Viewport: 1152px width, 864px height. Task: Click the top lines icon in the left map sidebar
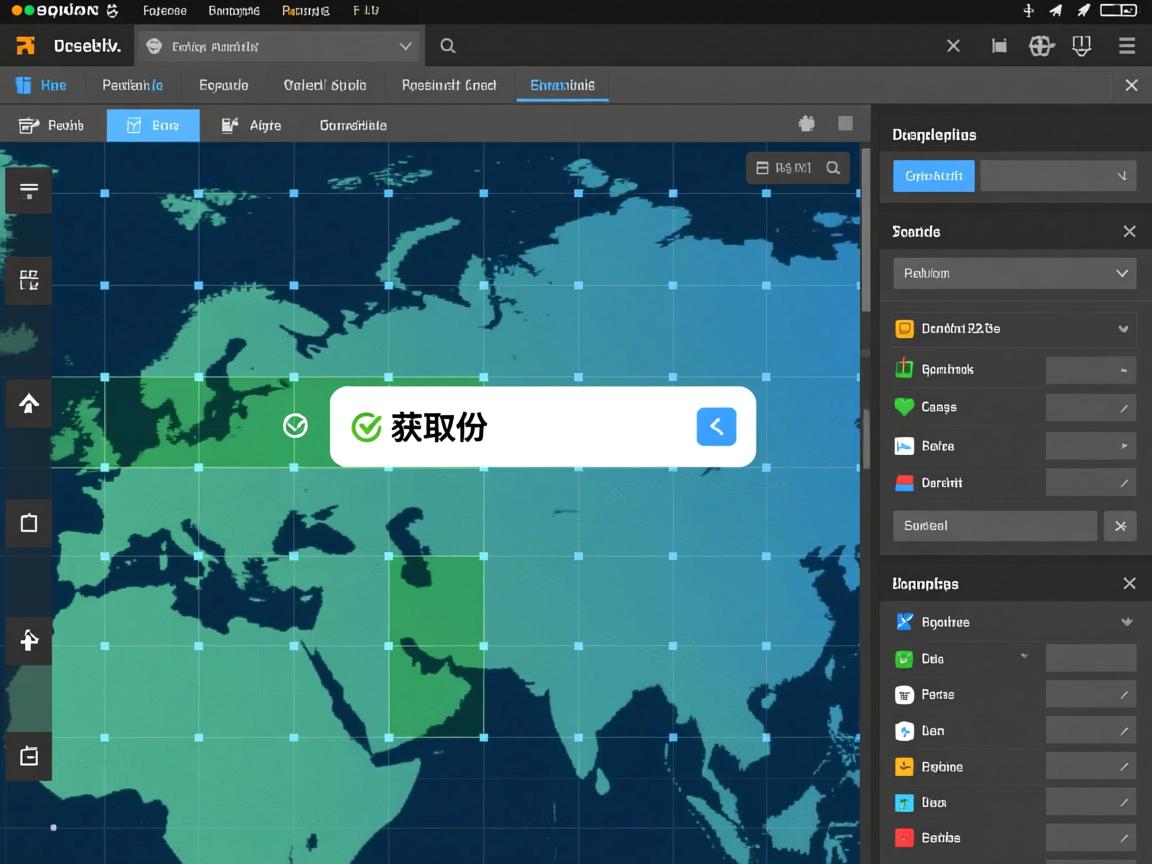(x=29, y=190)
